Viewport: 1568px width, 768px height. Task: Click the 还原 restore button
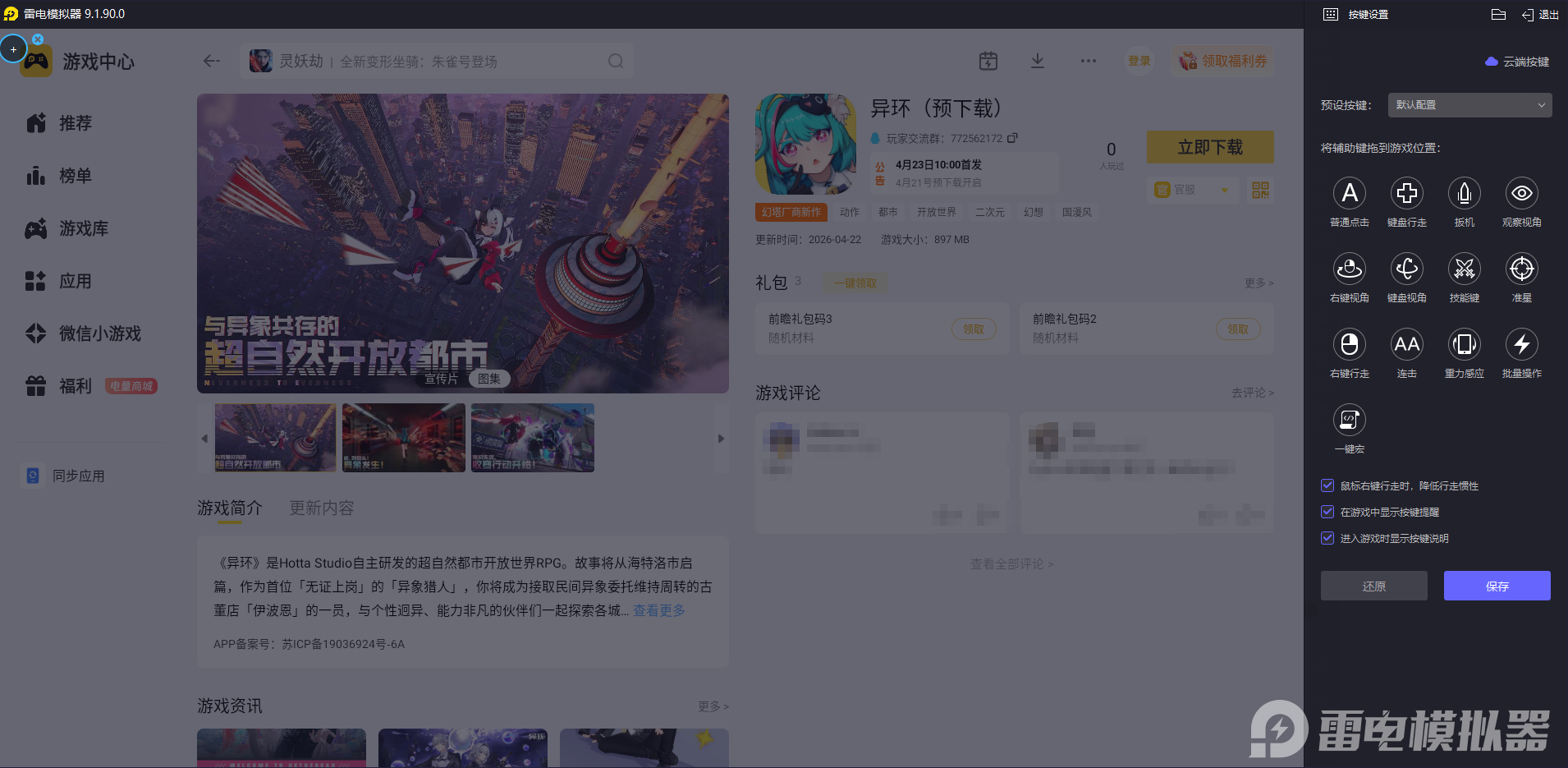click(x=1374, y=586)
